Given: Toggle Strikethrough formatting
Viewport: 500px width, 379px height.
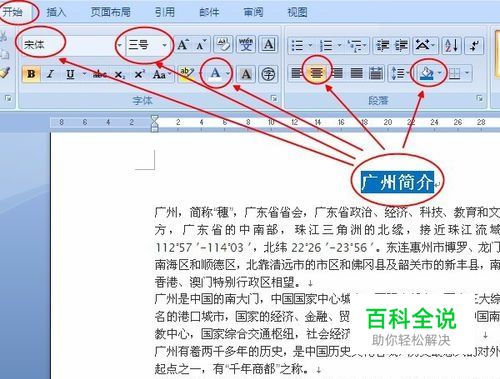Looking at the screenshot, I should 100,74.
